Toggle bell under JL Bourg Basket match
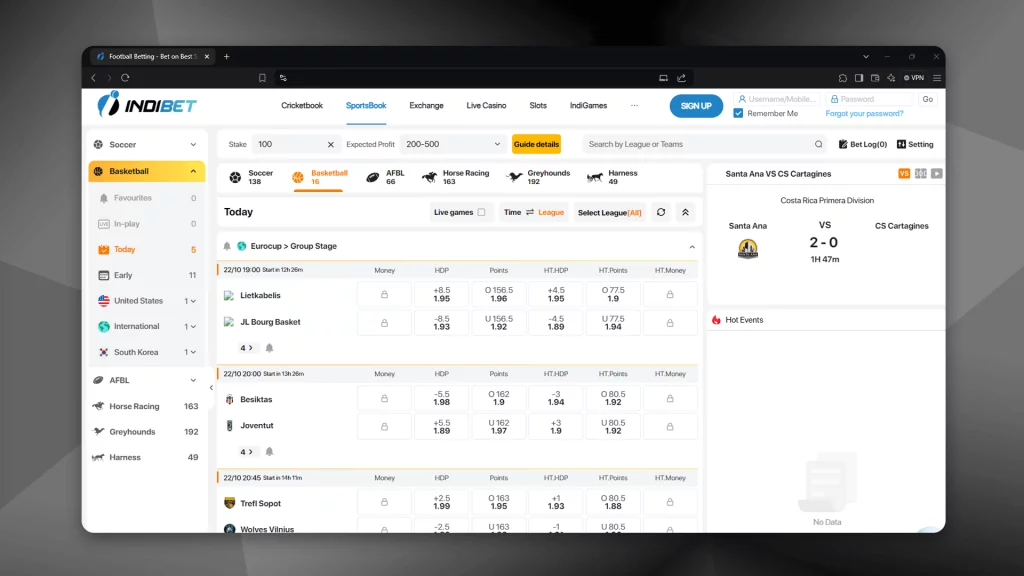1024x576 pixels. point(269,348)
